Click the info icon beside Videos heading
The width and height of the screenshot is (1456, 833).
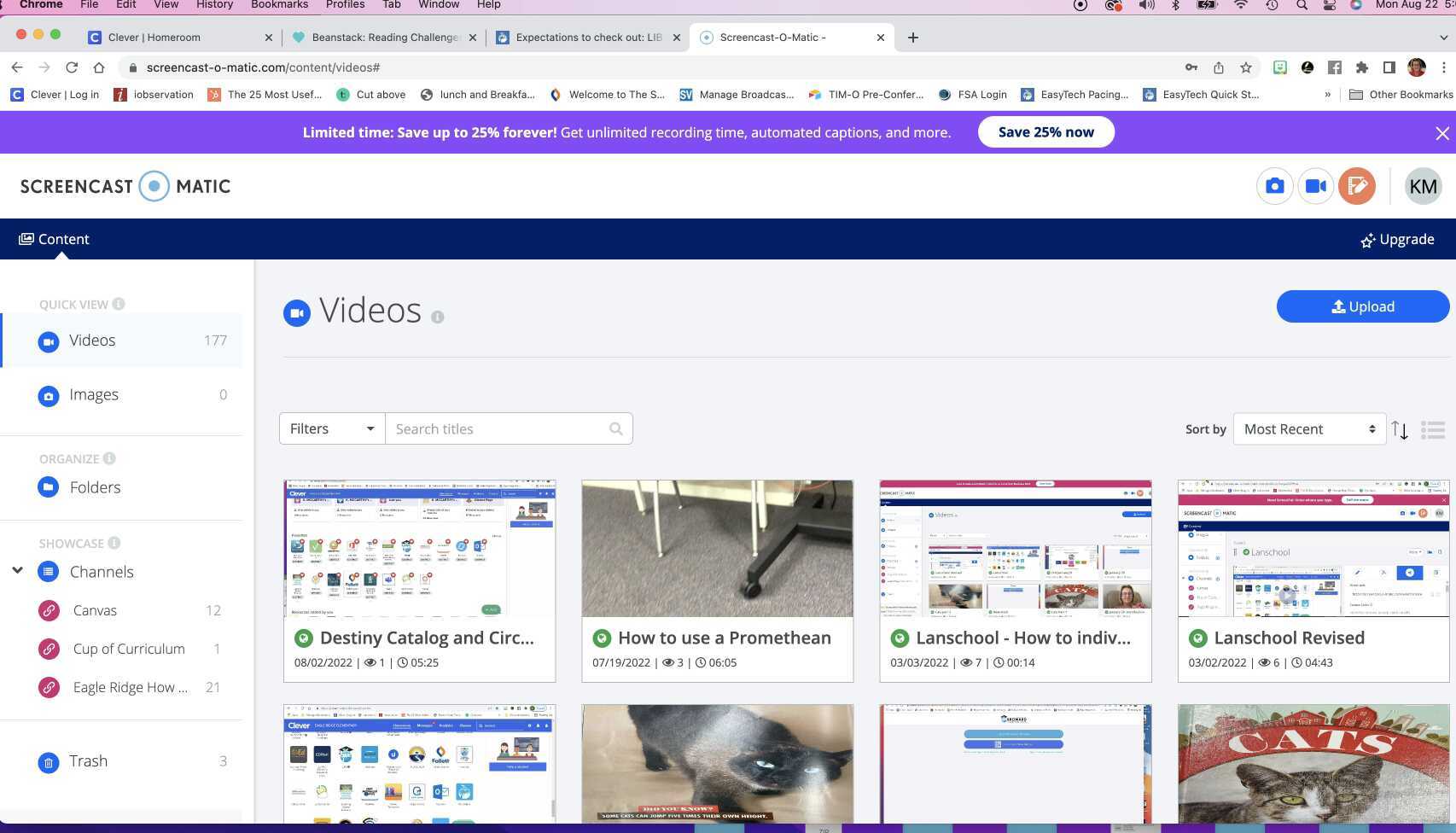438,317
